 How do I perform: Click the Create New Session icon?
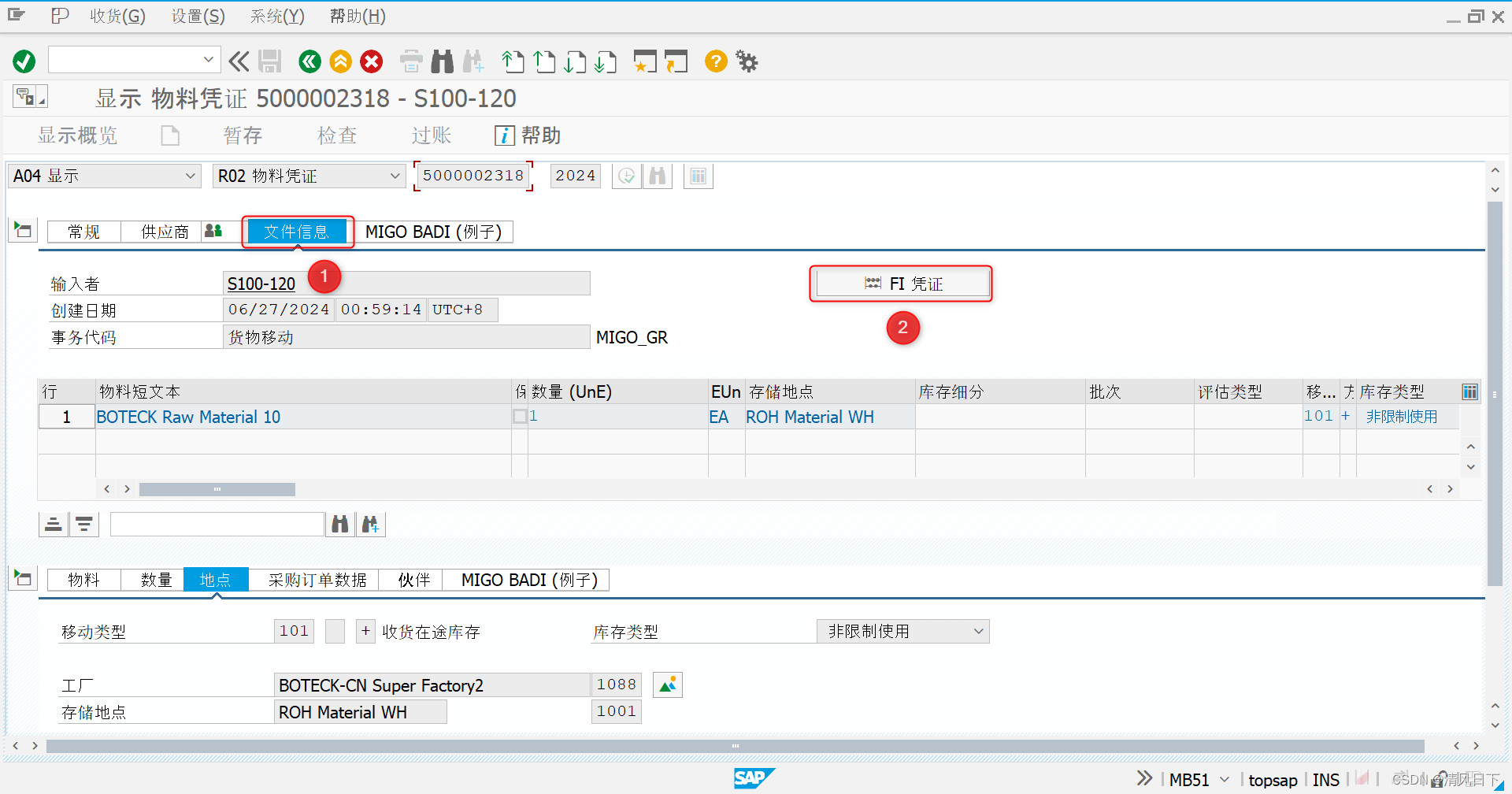645,61
